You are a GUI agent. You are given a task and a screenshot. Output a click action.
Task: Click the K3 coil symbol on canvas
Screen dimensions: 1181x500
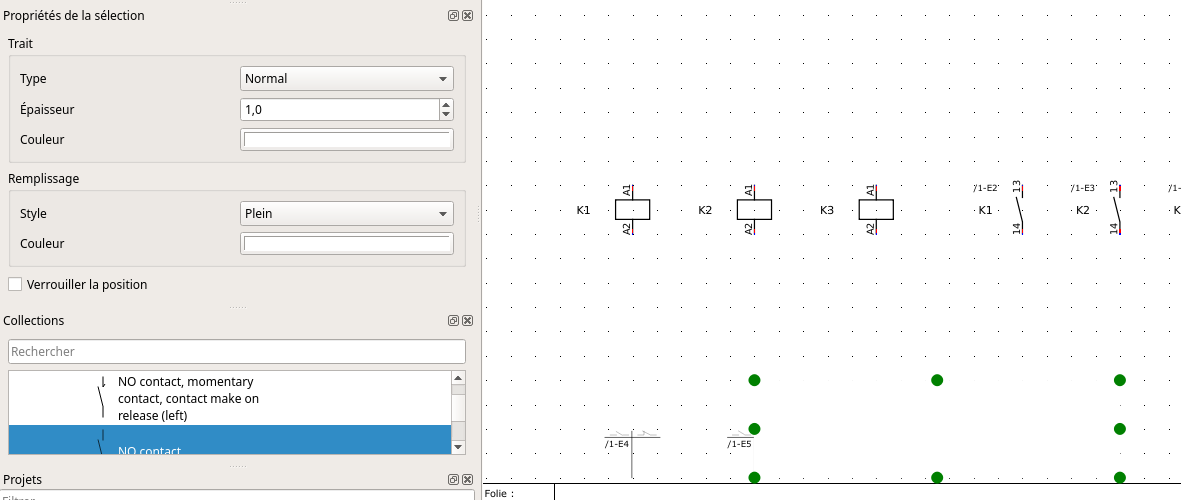pyautogui.click(x=876, y=210)
